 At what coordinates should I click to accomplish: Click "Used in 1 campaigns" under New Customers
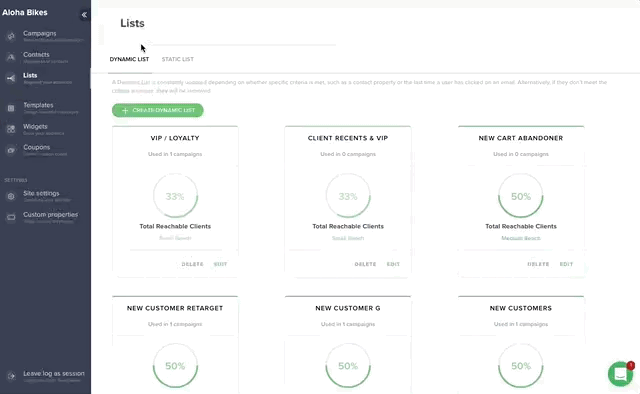tap(521, 324)
